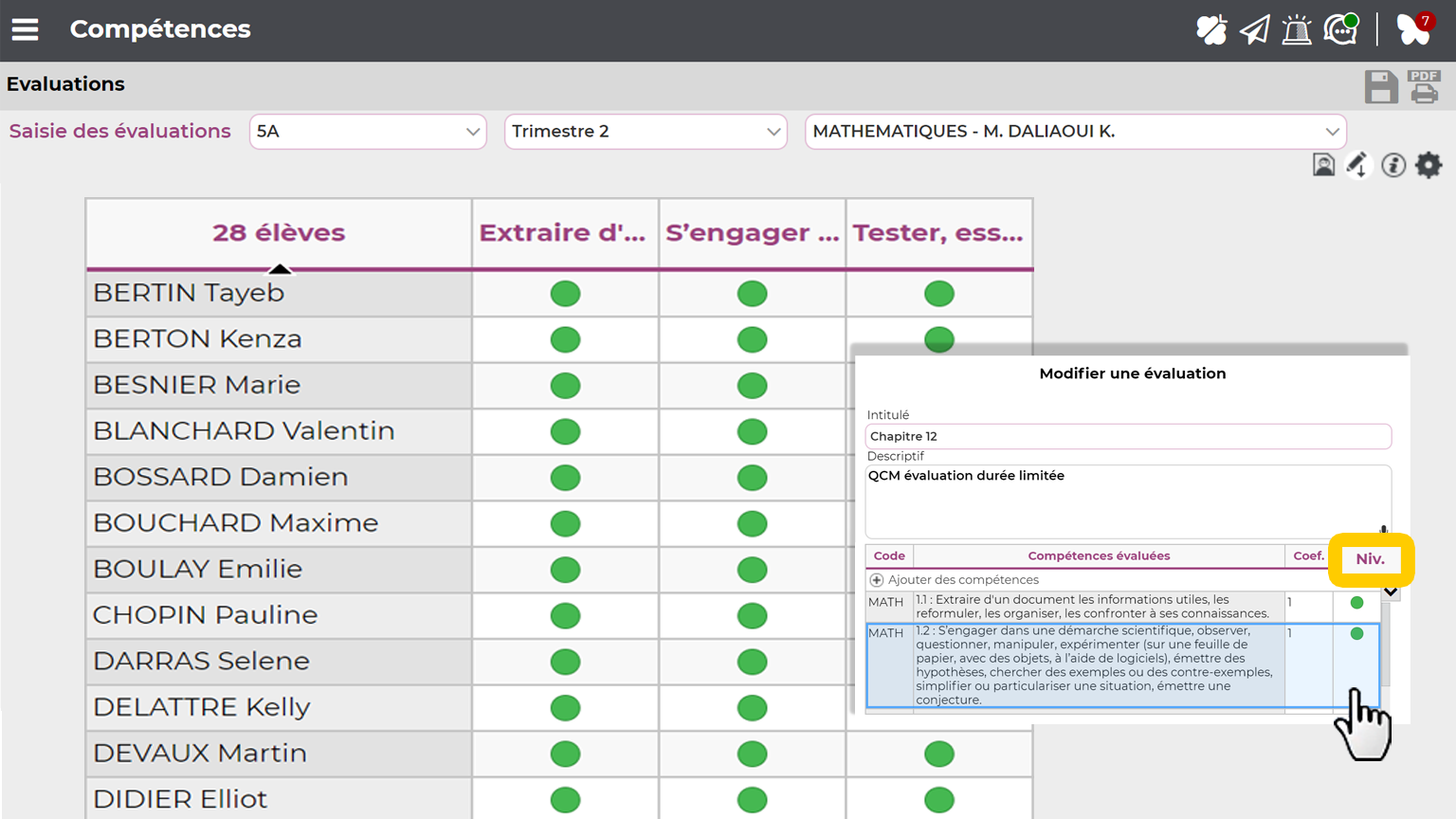Open the Trimestre 2 period dropdown
This screenshot has height=819, width=1456.
646,132
